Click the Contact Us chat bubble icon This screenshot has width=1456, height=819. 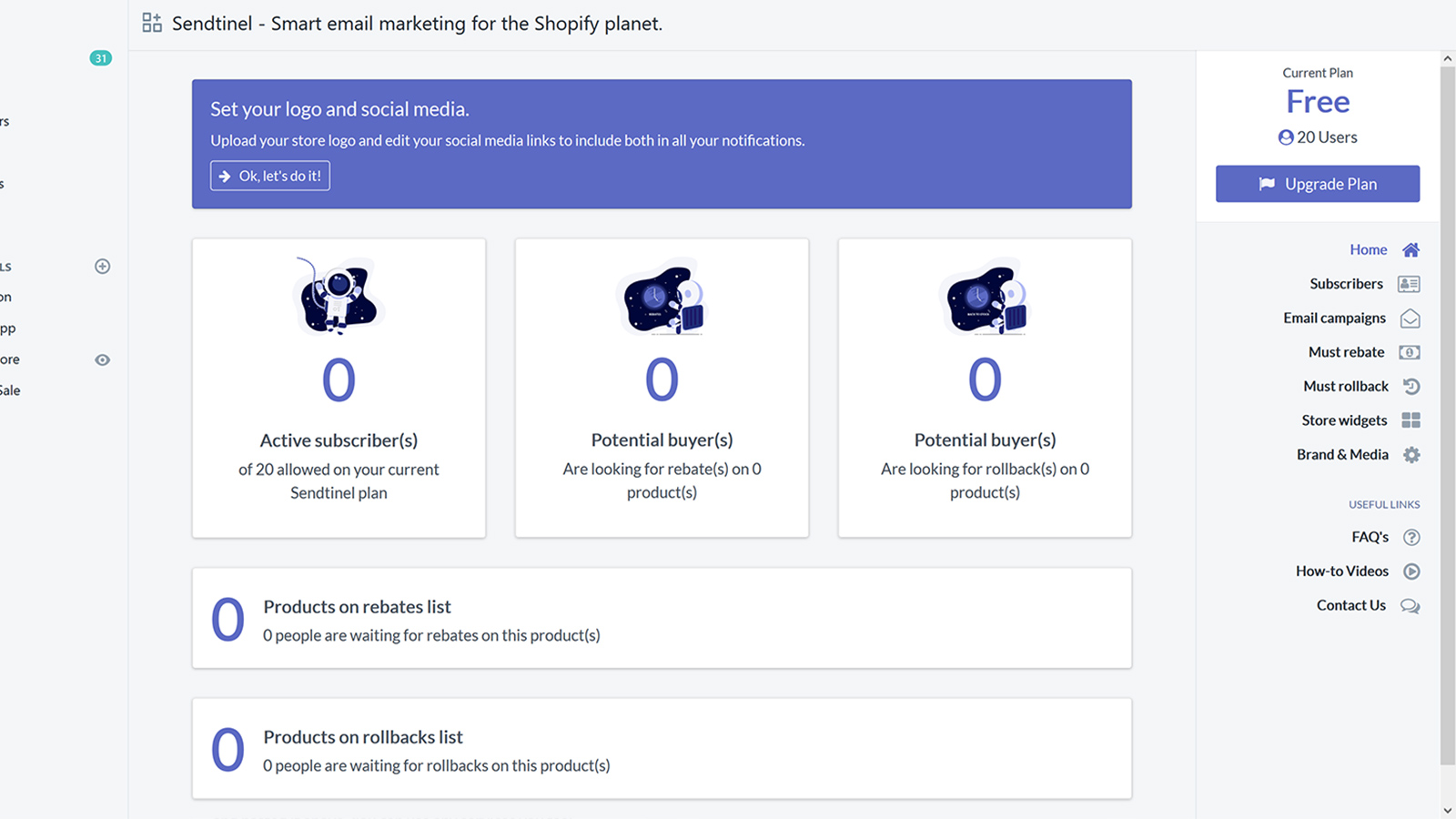(x=1410, y=606)
